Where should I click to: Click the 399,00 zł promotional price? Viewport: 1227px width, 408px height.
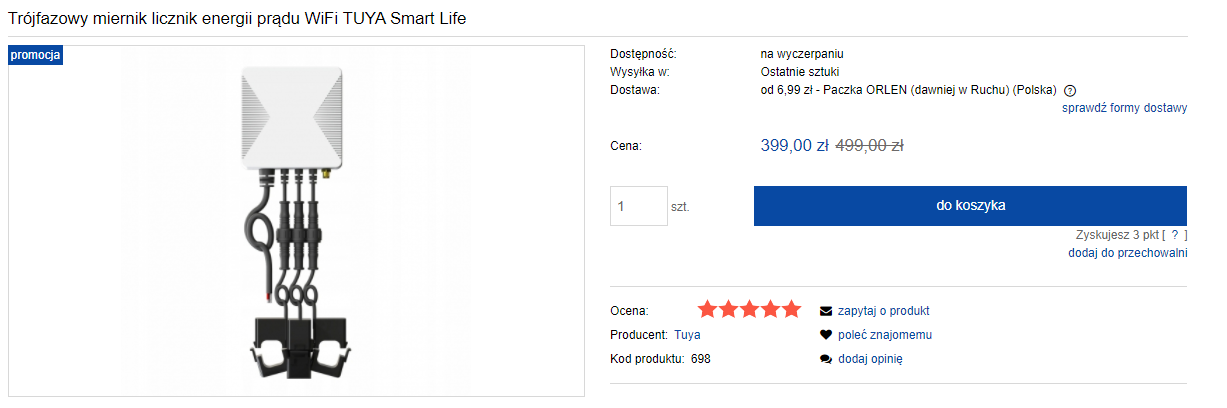pyautogui.click(x=795, y=145)
